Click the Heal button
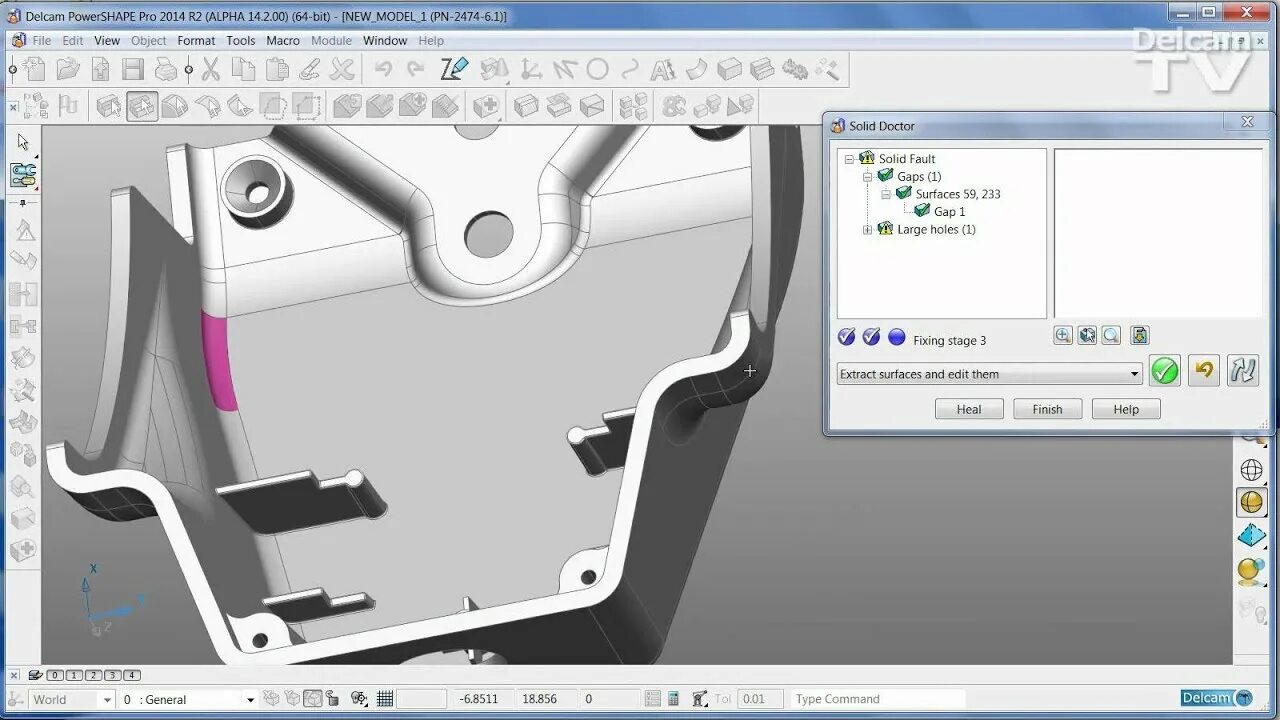Screen dimensions: 1280x720 969,409
